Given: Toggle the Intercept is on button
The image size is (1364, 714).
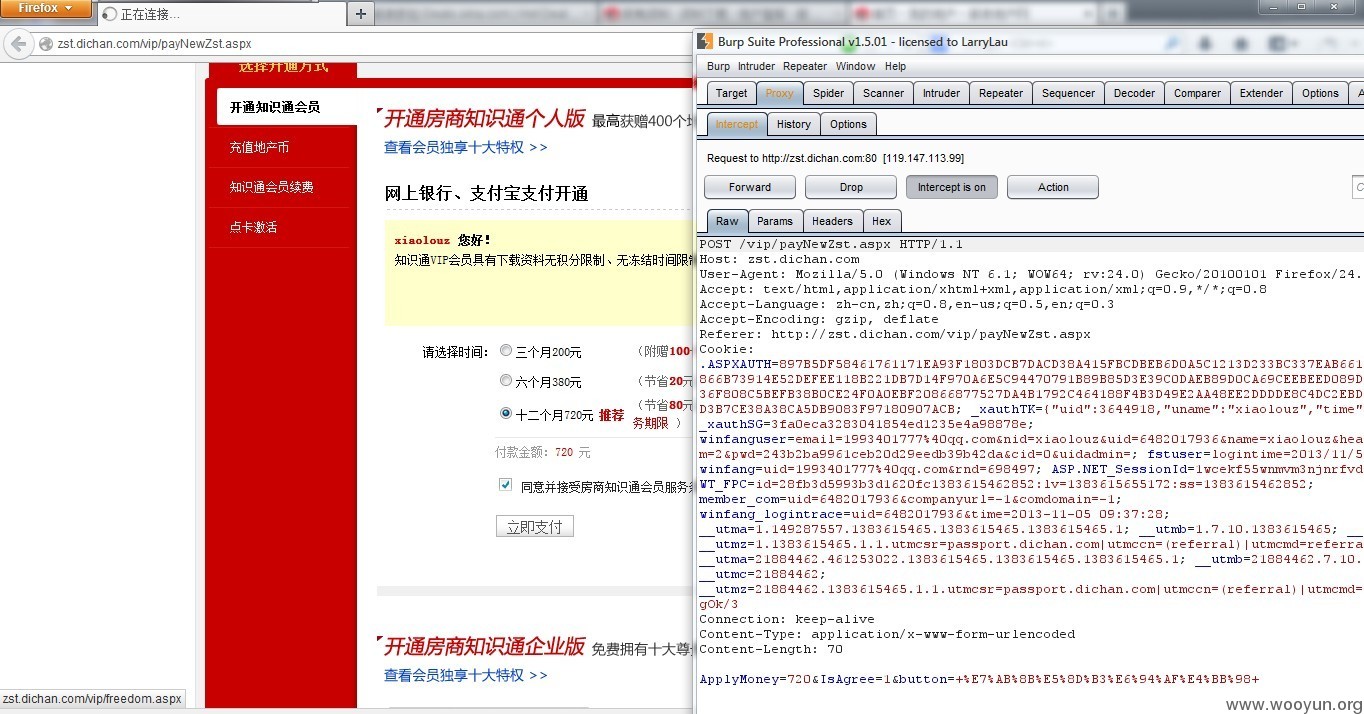Looking at the screenshot, I should pos(952,187).
